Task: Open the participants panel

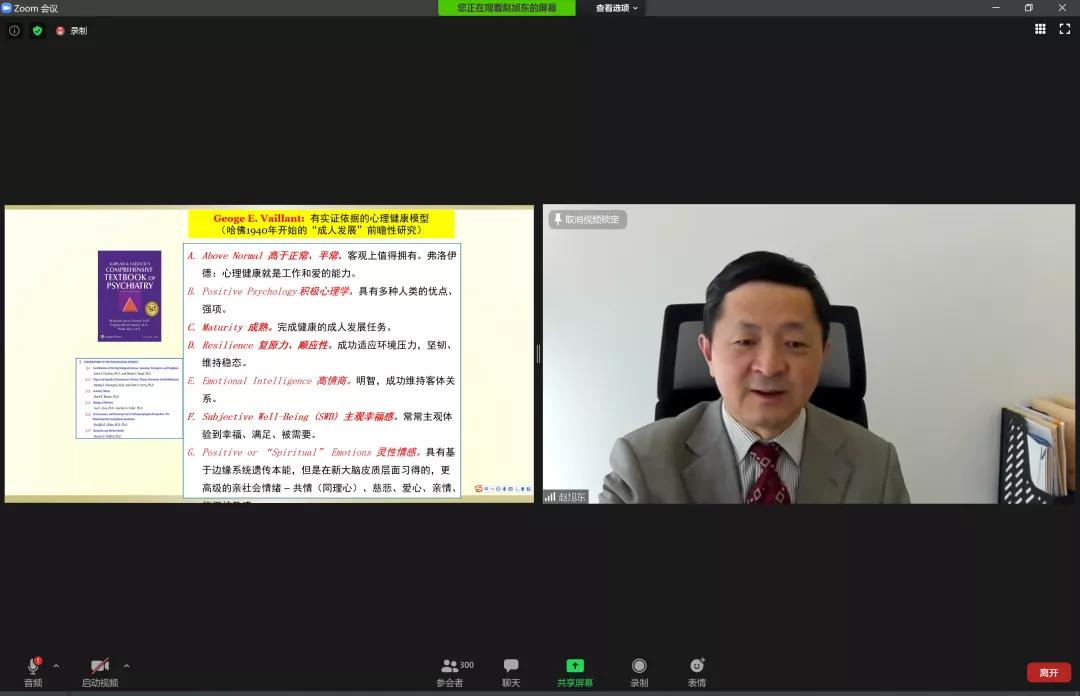Action: click(451, 667)
